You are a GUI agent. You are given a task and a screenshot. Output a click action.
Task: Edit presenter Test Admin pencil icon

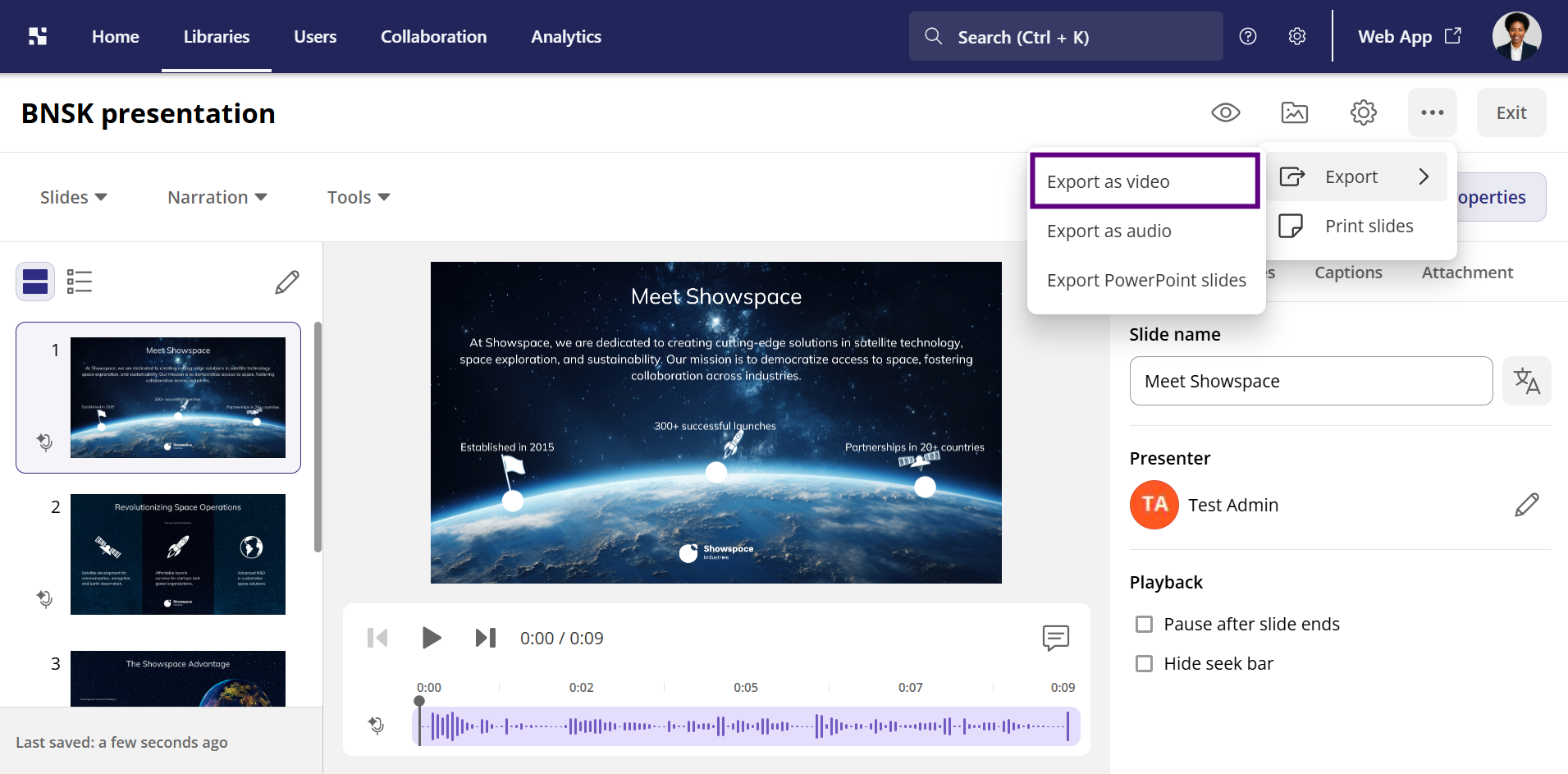click(x=1527, y=505)
